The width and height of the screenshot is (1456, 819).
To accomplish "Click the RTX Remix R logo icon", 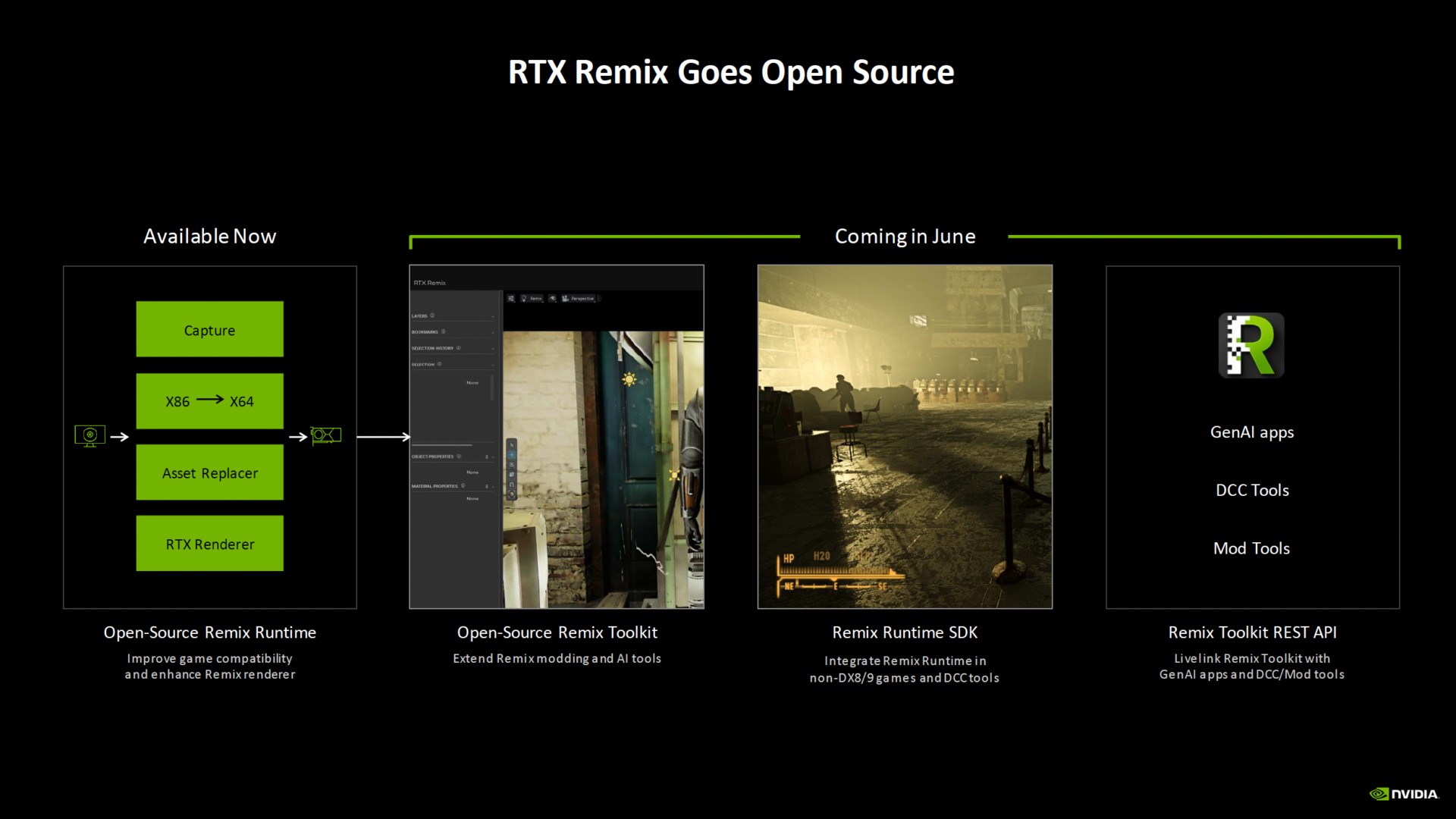I will (x=1251, y=345).
